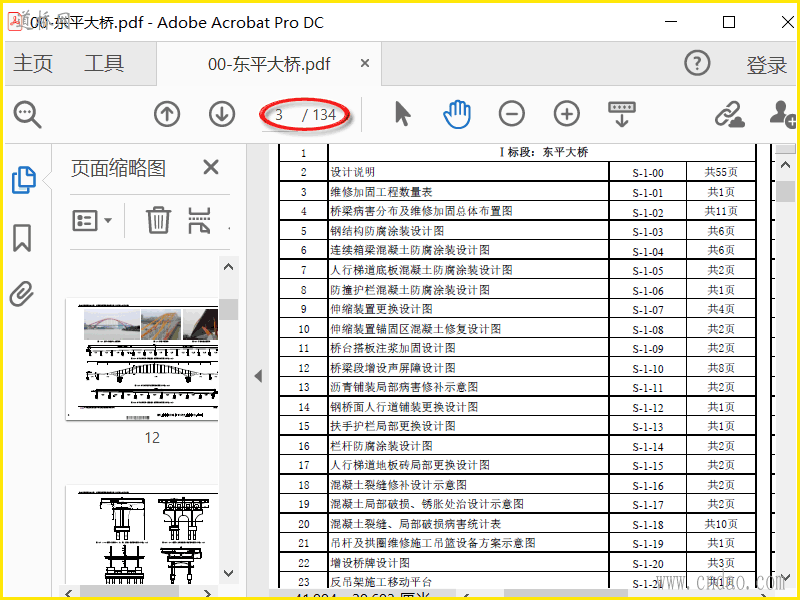Click the 维修加固工程数量表 row text
This screenshot has height=600, width=800.
(381, 192)
